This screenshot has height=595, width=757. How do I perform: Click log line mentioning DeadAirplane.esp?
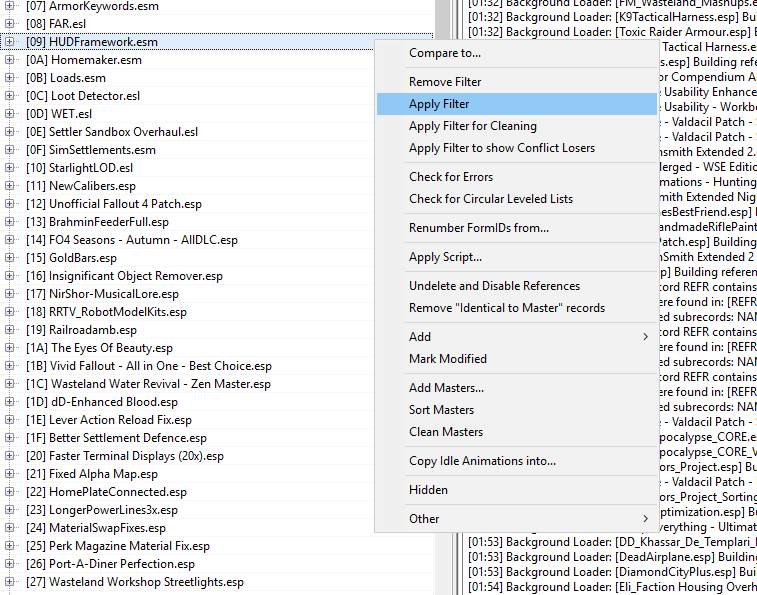(612, 557)
